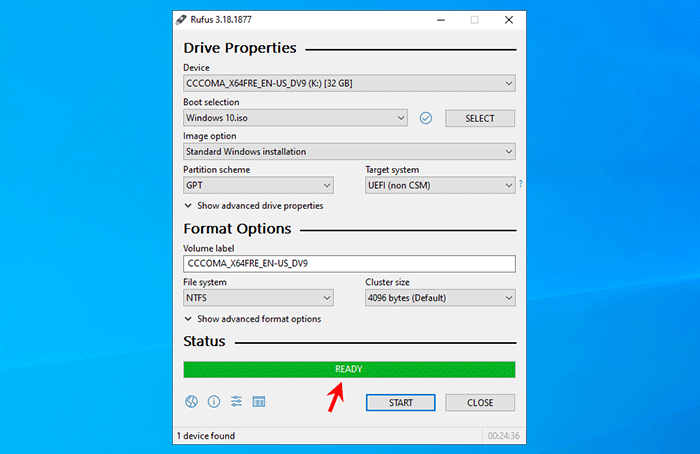
Task: Open the Image option dropdown
Action: point(349,152)
